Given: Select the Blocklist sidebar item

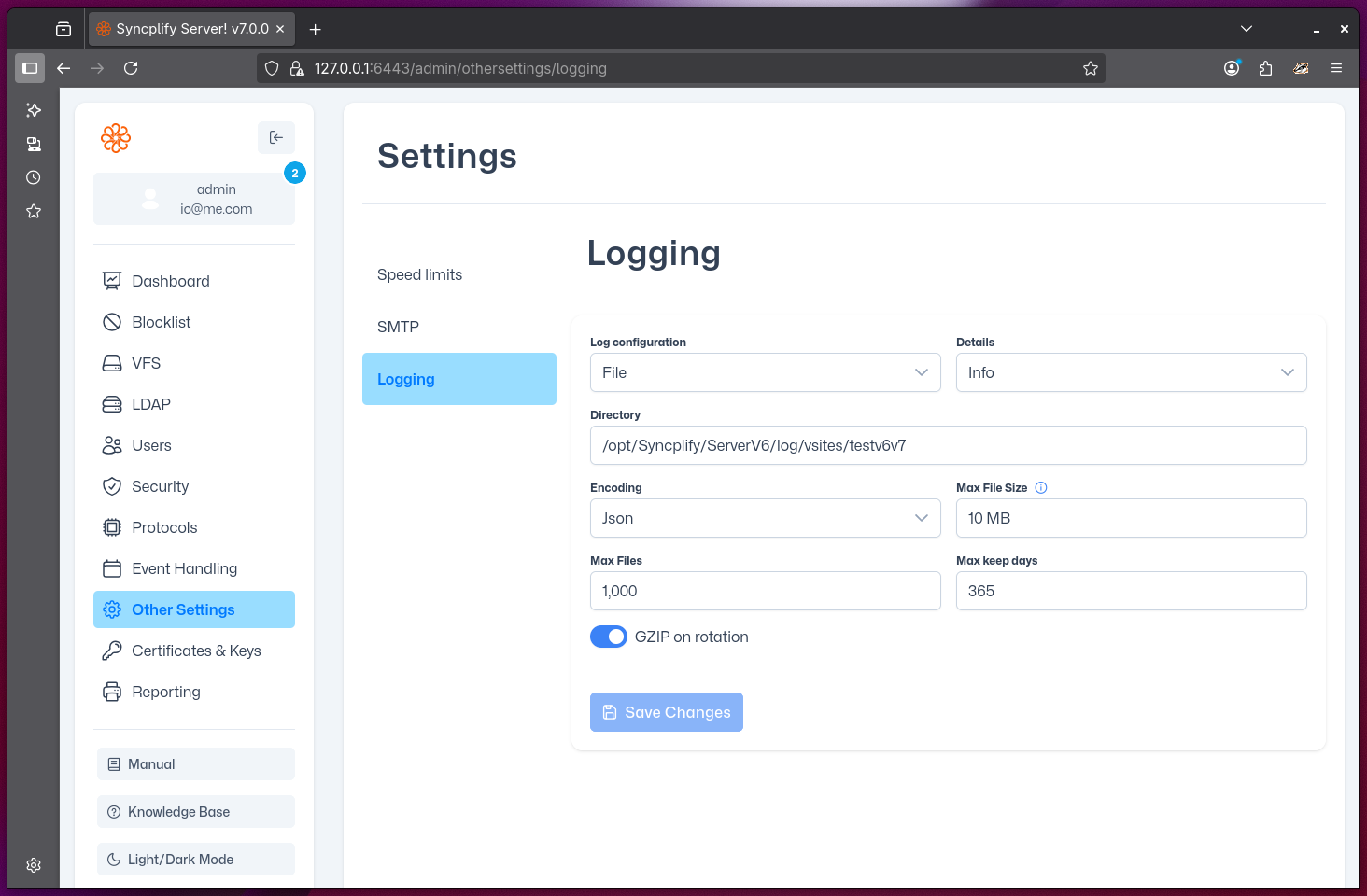Looking at the screenshot, I should [x=161, y=321].
